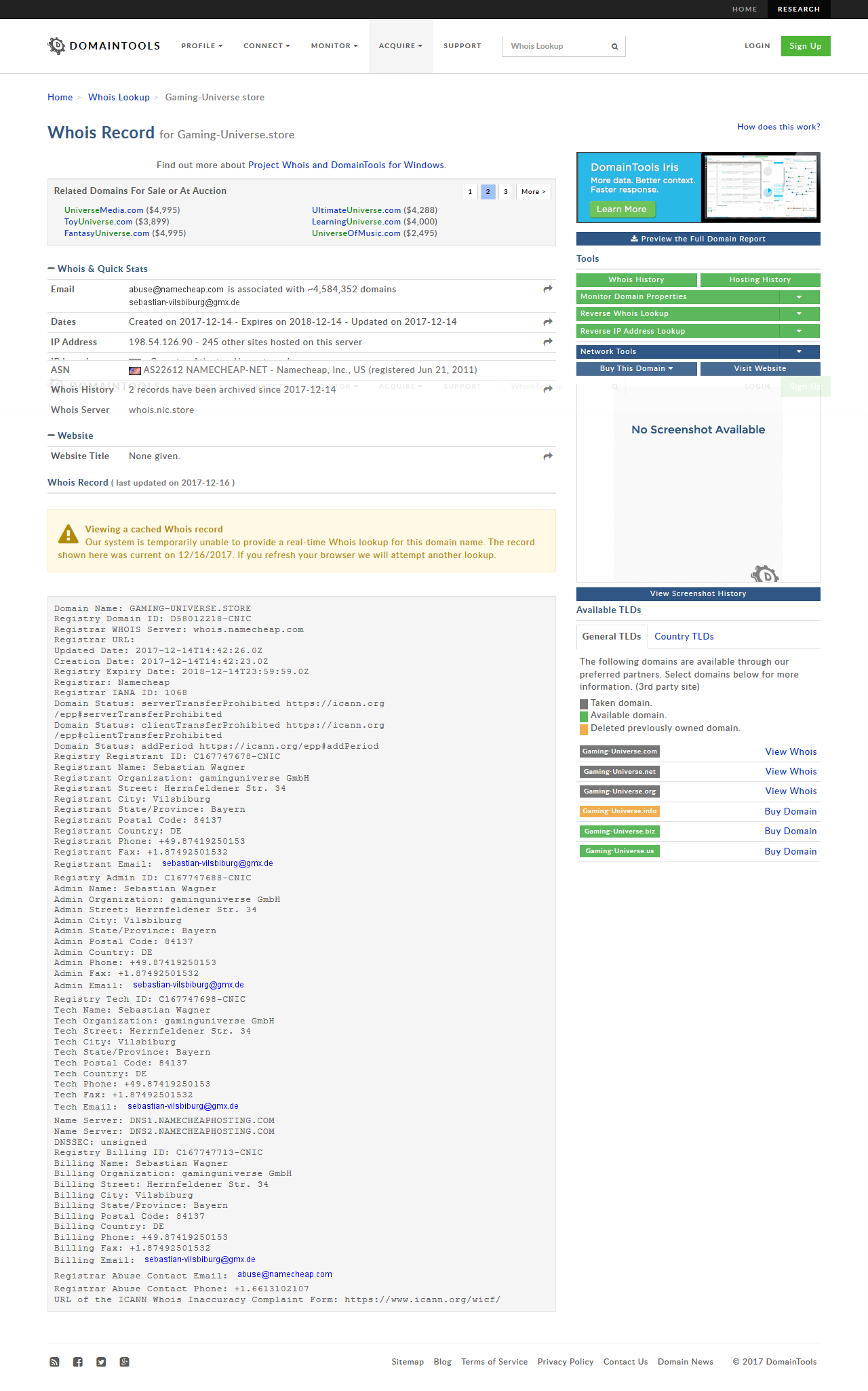
Task: Open the Acquire dropdown menu
Action: [x=401, y=46]
